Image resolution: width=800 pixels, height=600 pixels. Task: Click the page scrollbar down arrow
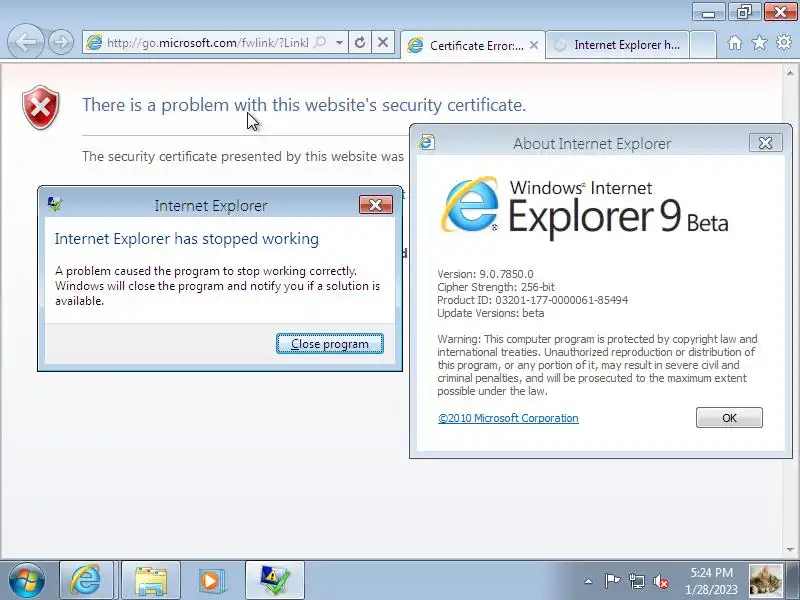tap(790, 549)
